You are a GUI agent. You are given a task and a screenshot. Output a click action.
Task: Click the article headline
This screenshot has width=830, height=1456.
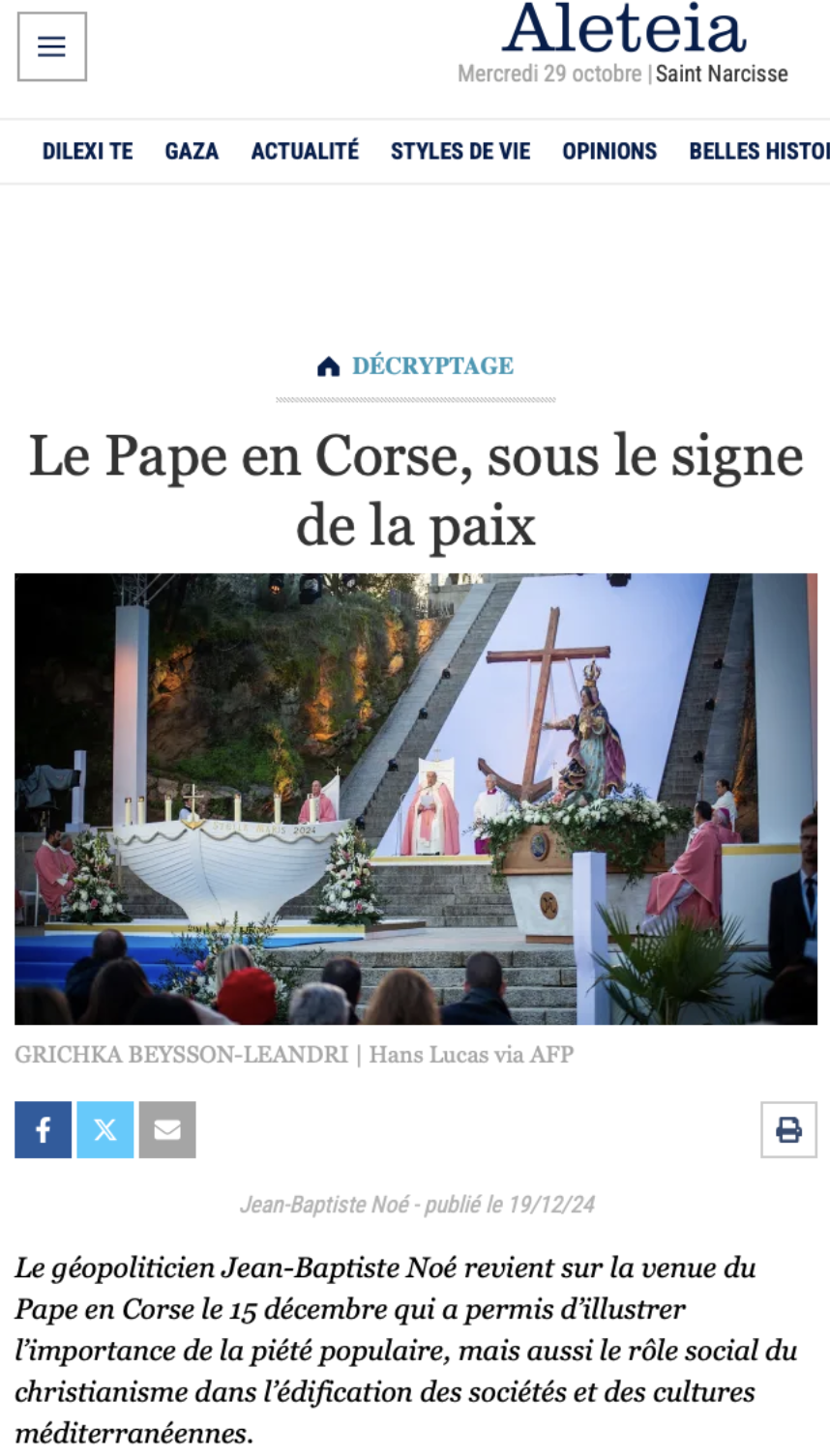pyautogui.click(x=416, y=490)
